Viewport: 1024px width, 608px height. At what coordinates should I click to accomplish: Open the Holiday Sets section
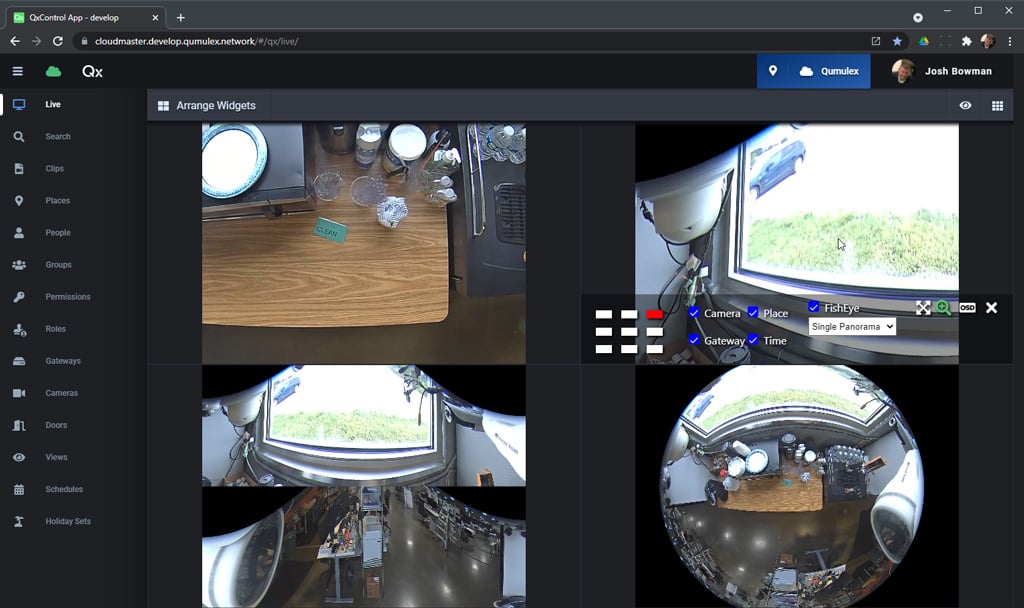pyautogui.click(x=20, y=521)
